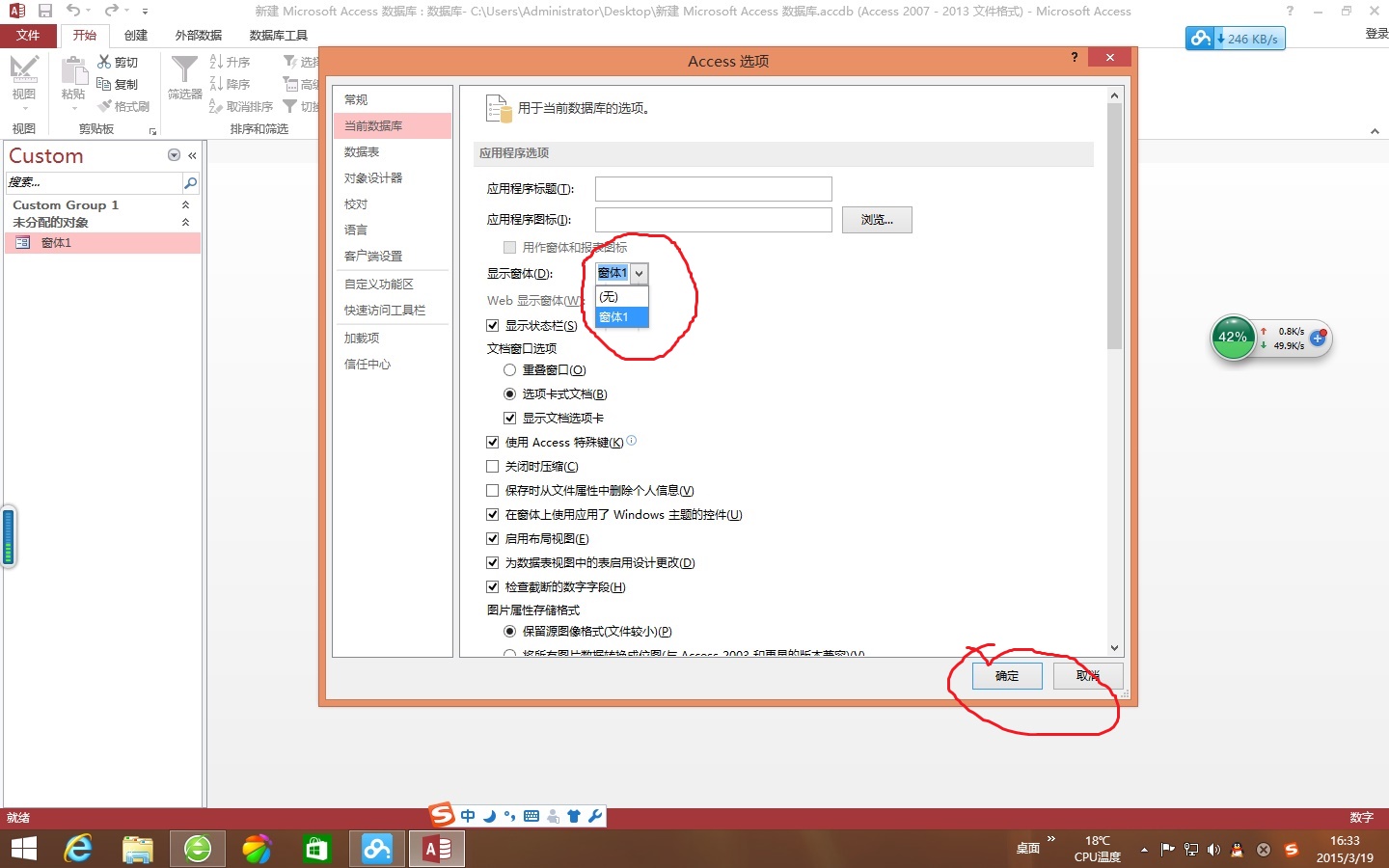Screen dimensions: 1389x868
Task: Click the search magnifier in navigation pane
Action: click(190, 182)
